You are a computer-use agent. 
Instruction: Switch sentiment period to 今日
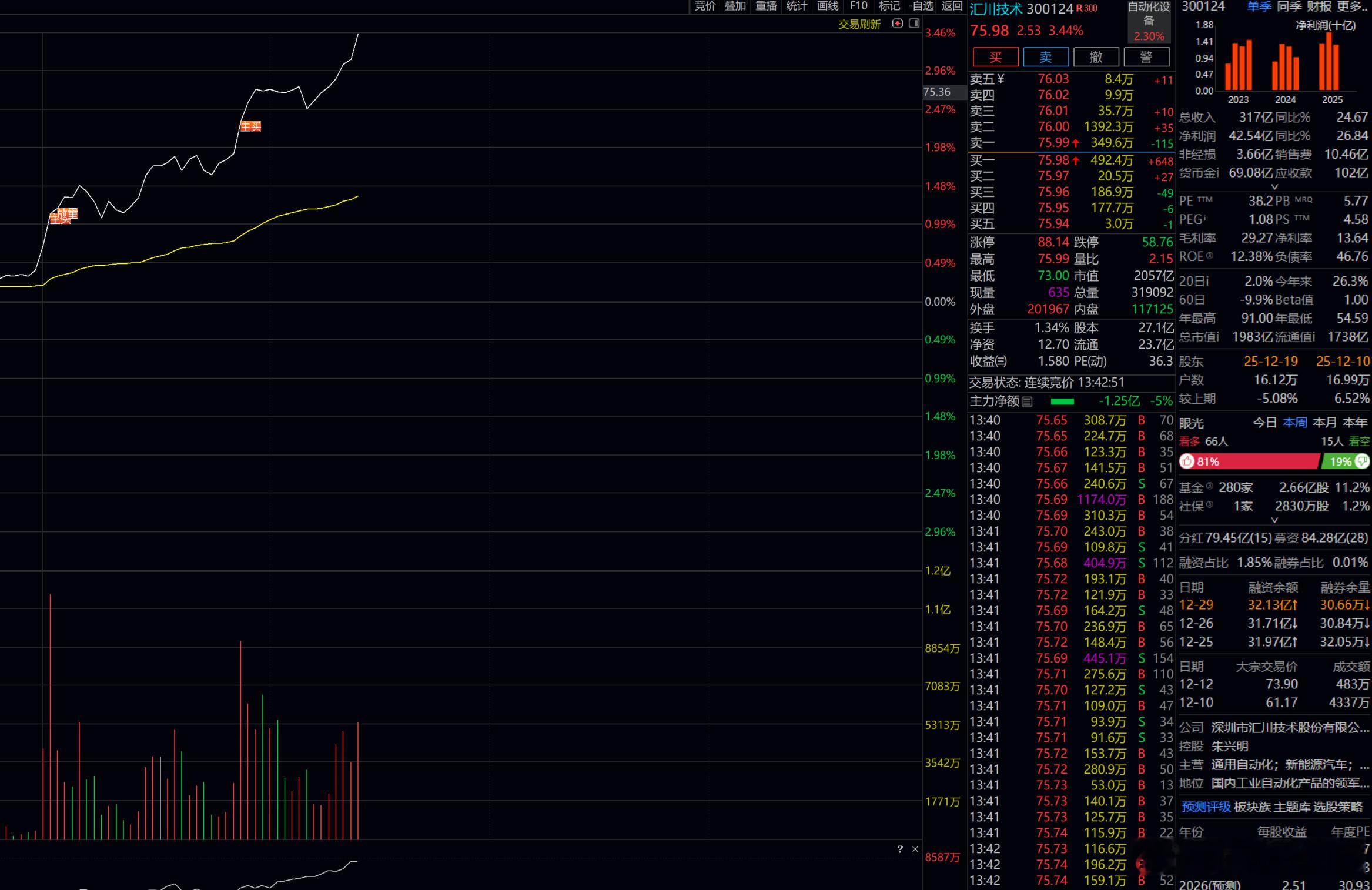tap(1264, 423)
